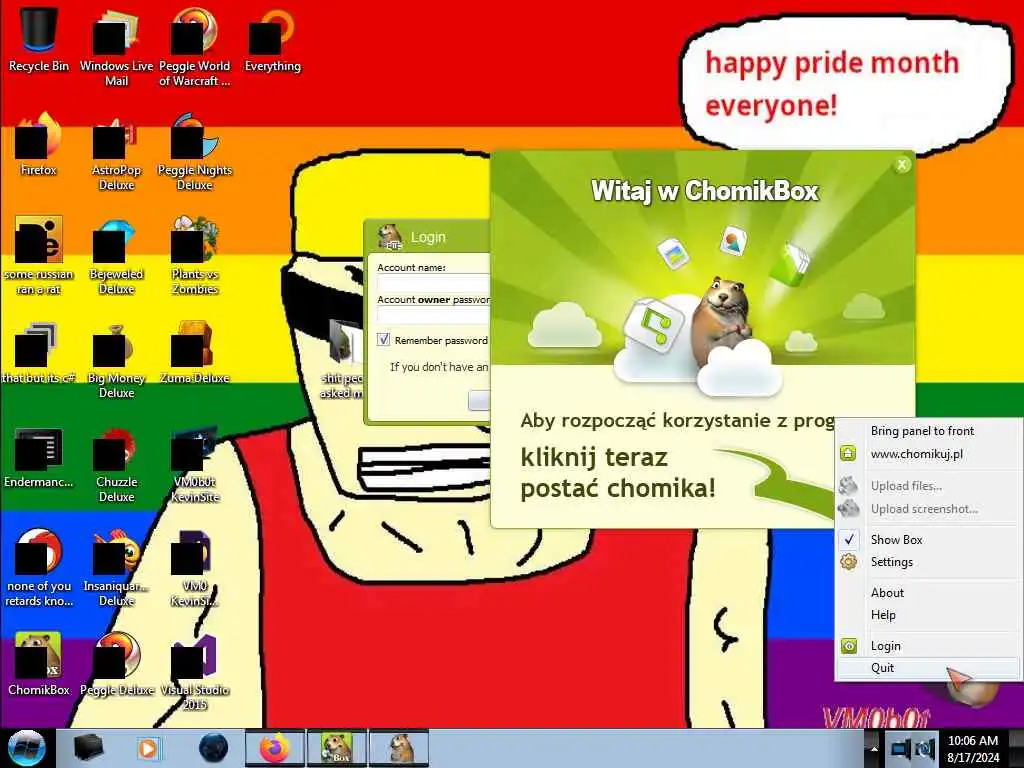Select the Firefox desktop shortcut
Image resolution: width=1024 pixels, height=768 pixels.
(x=39, y=144)
